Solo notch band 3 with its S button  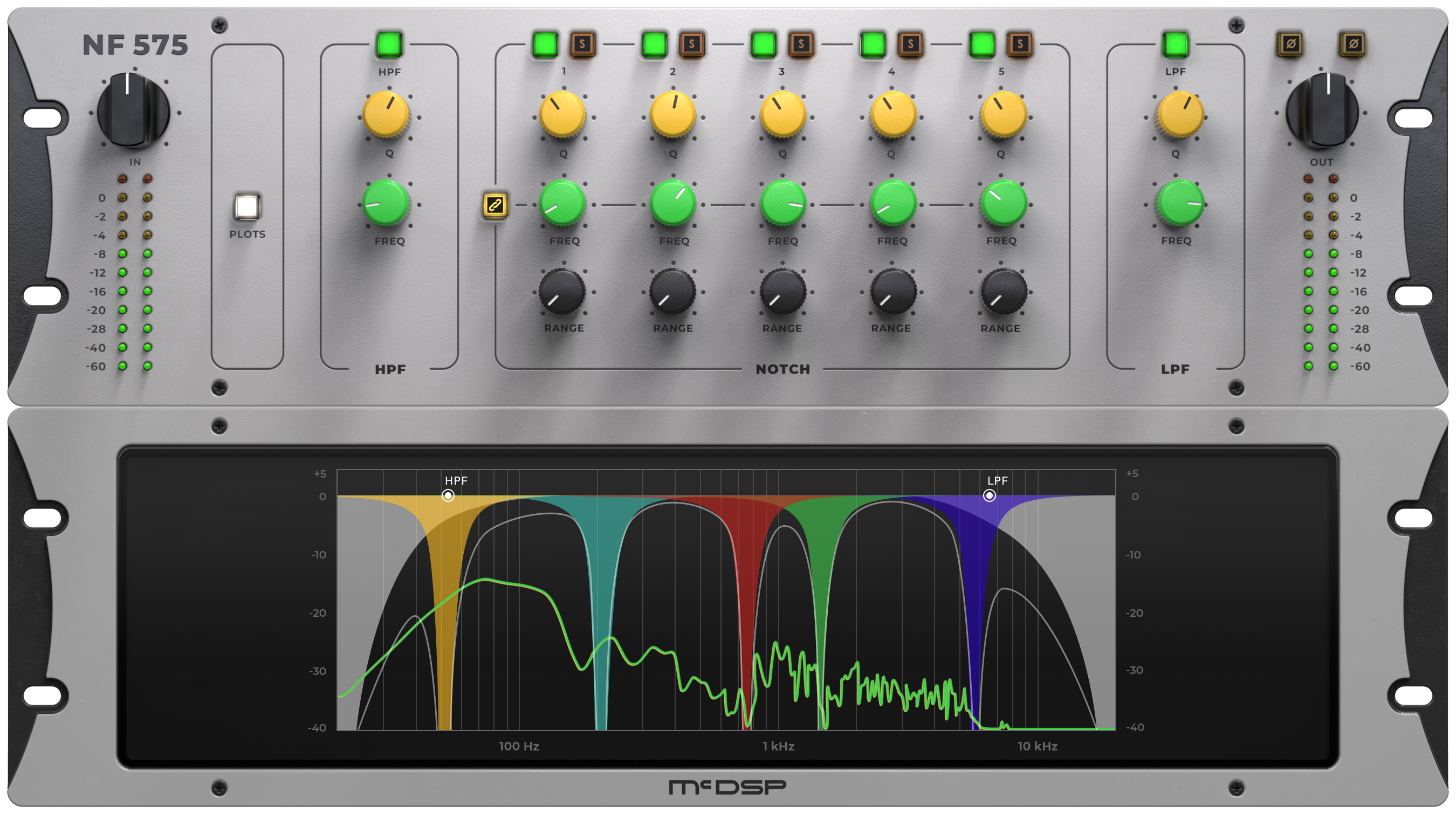(x=803, y=46)
